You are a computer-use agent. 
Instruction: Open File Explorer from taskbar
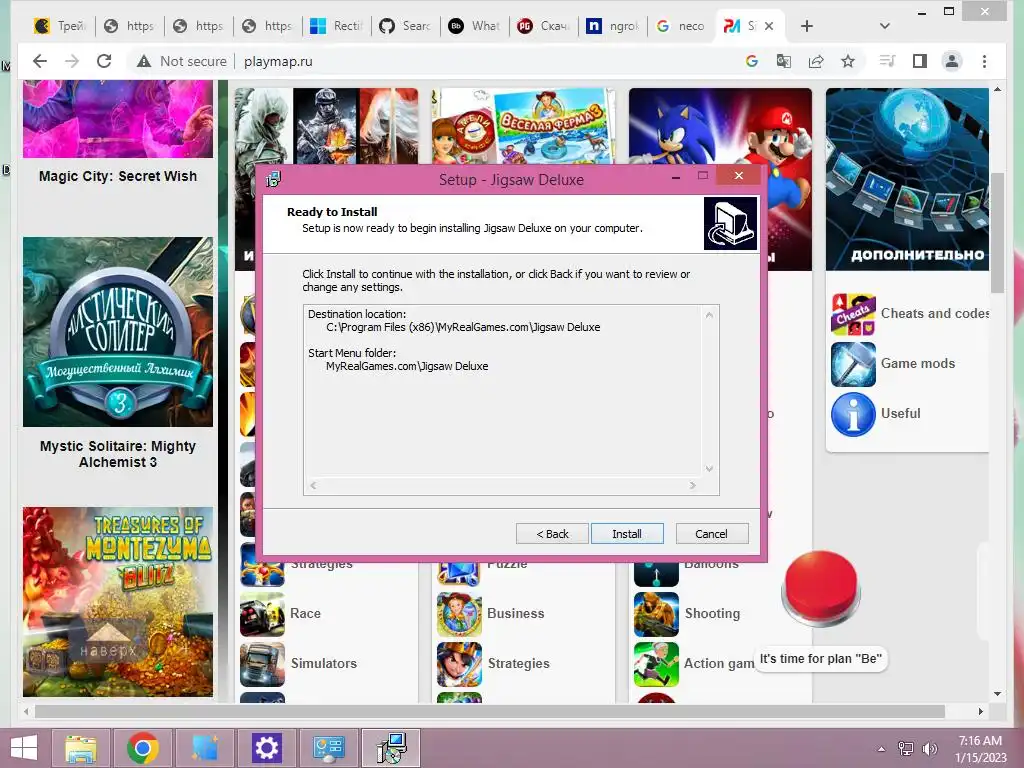click(81, 748)
